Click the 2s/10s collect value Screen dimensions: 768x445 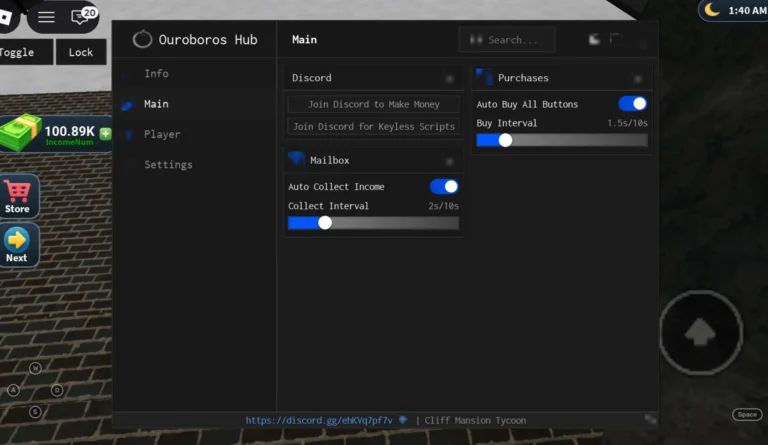[x=443, y=206]
